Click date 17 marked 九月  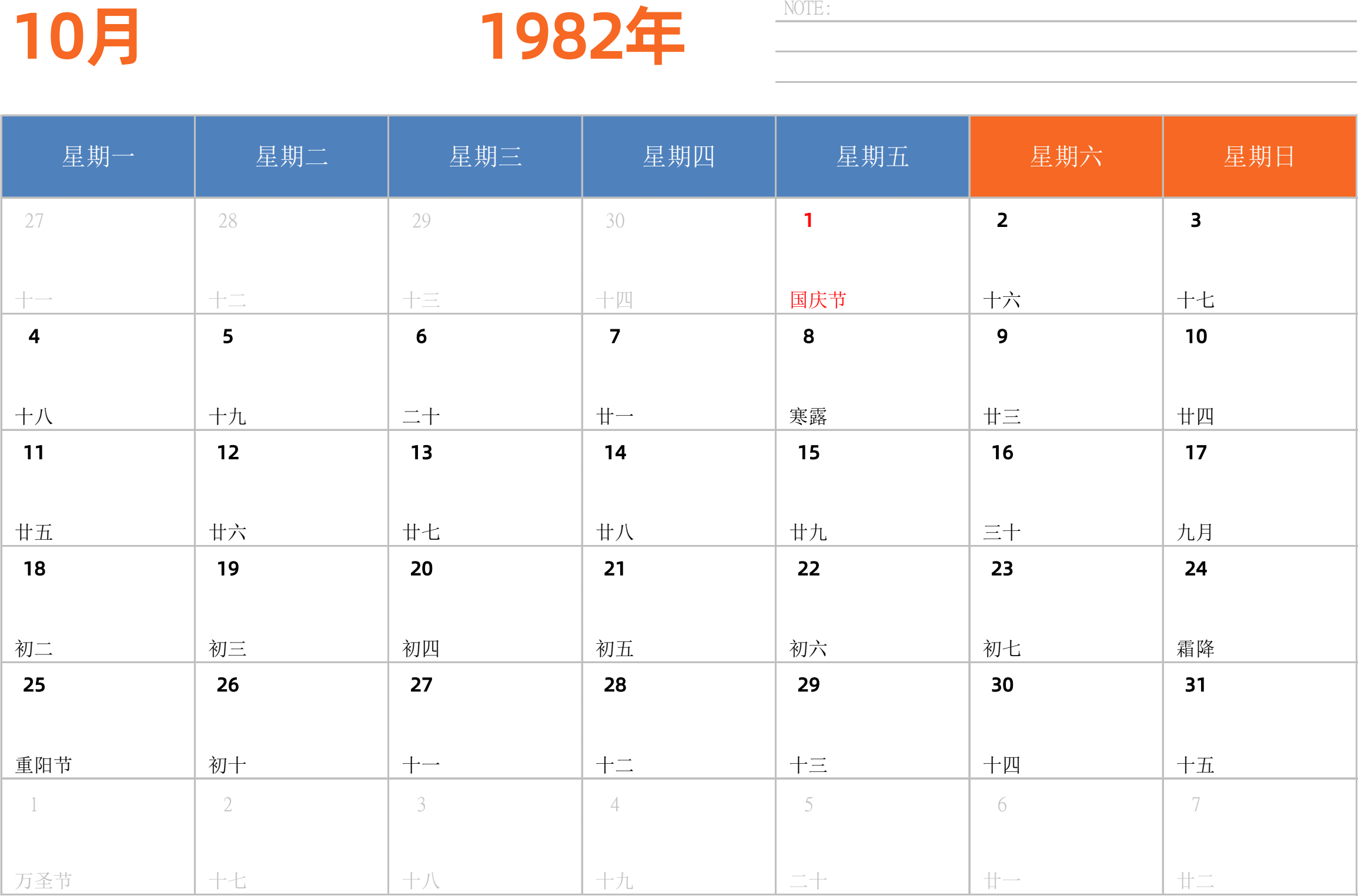tap(1259, 488)
